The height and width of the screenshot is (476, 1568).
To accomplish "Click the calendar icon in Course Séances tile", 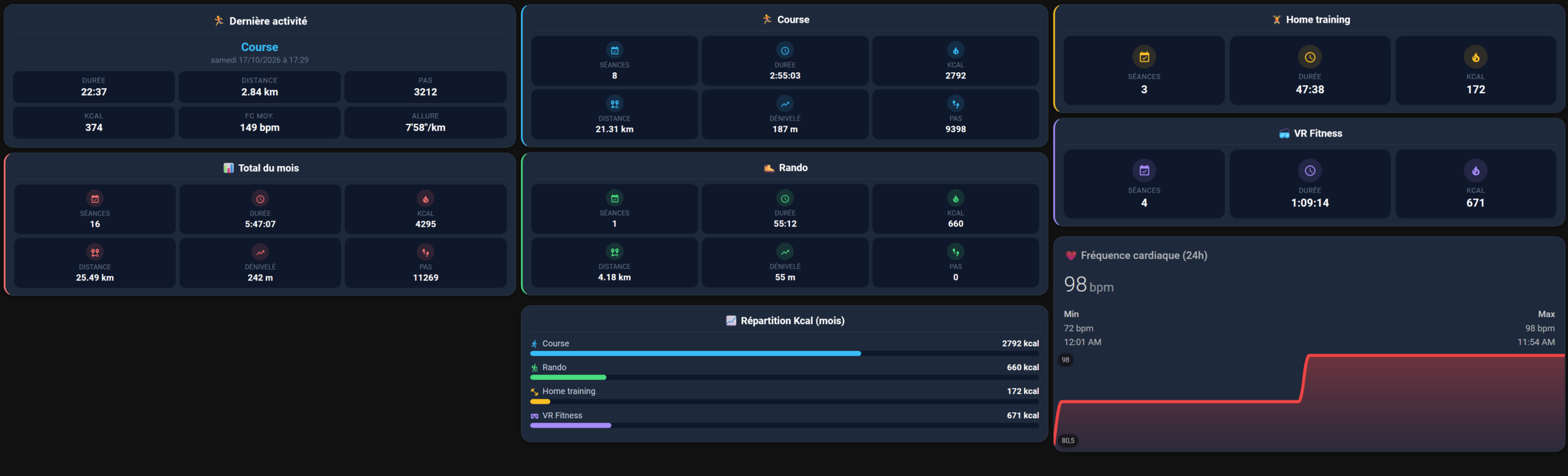I will (x=614, y=50).
